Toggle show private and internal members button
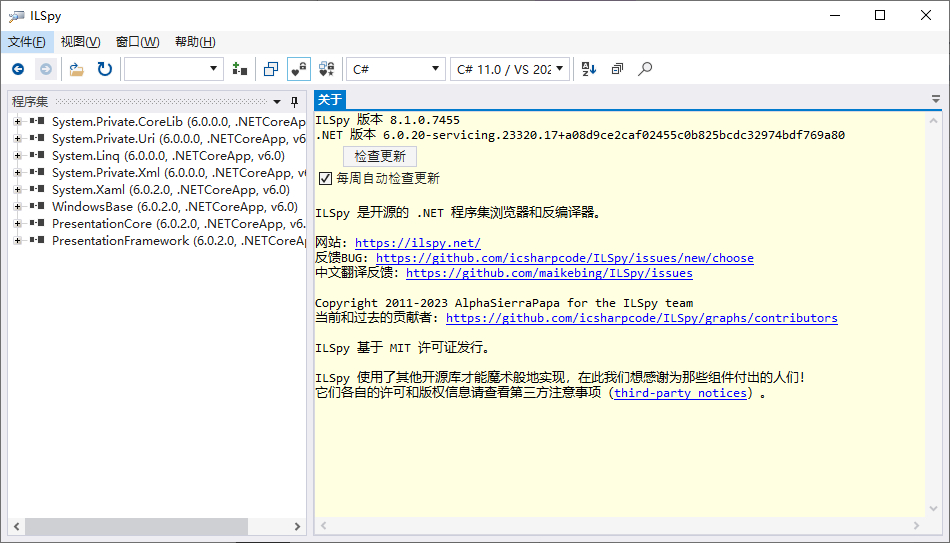The width and height of the screenshot is (950, 543). click(x=299, y=69)
